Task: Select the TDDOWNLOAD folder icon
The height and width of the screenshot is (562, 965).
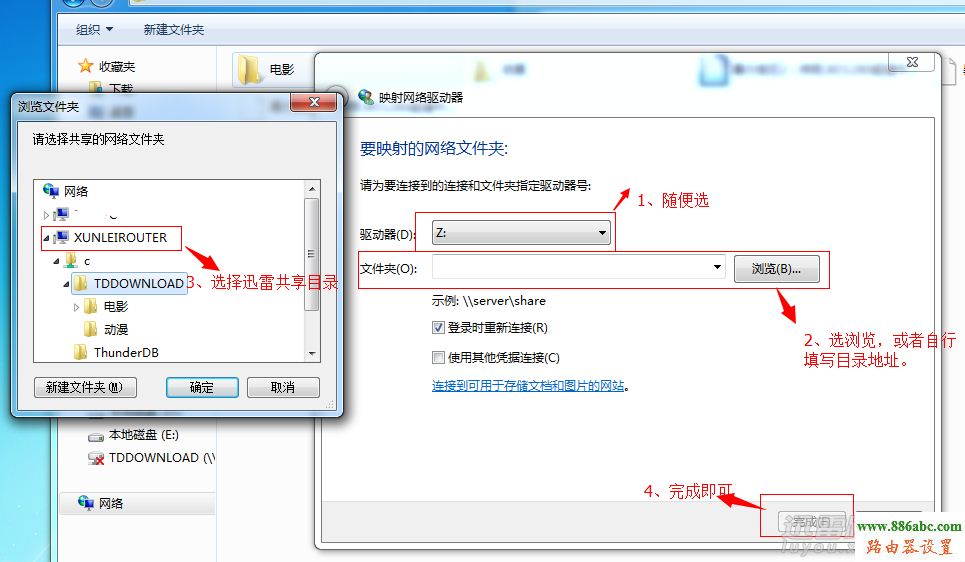Action: tap(80, 283)
